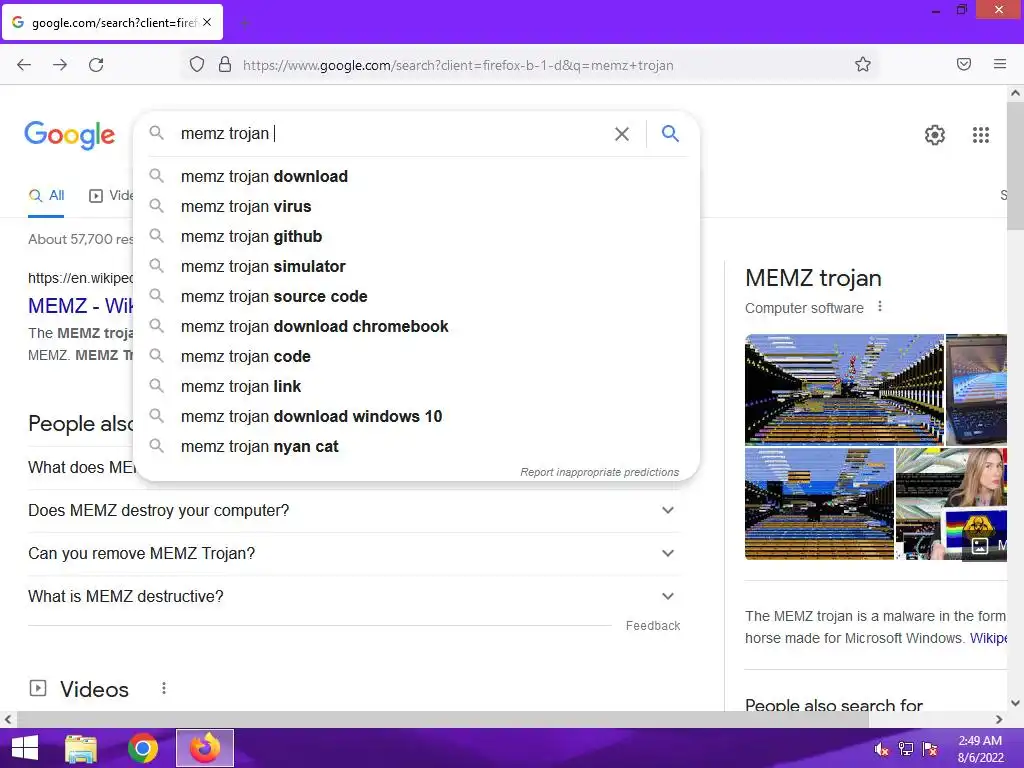Expand 'Can you remove MEMZ Trojan?'

coord(354,554)
